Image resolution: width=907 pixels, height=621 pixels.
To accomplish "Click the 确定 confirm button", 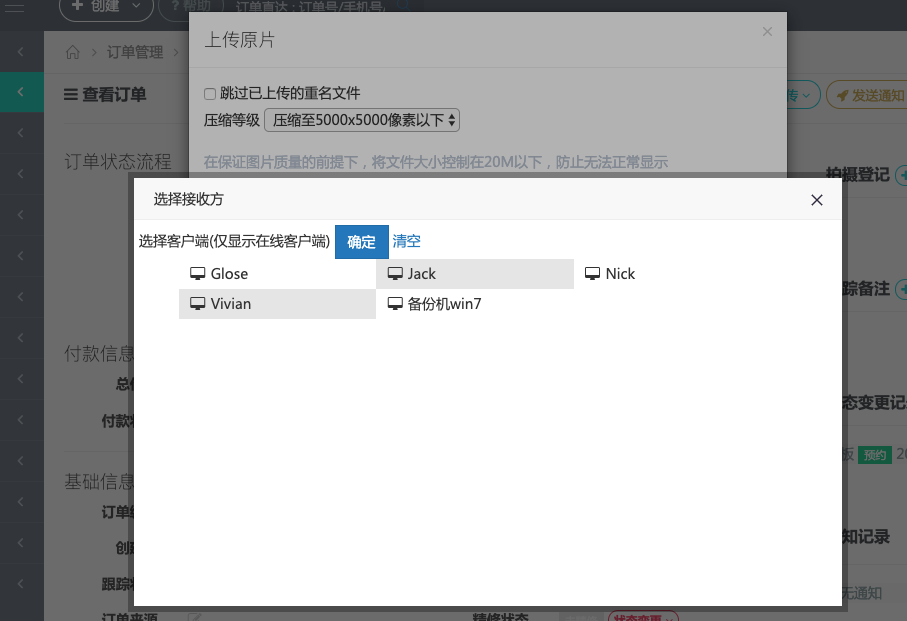I will (361, 242).
